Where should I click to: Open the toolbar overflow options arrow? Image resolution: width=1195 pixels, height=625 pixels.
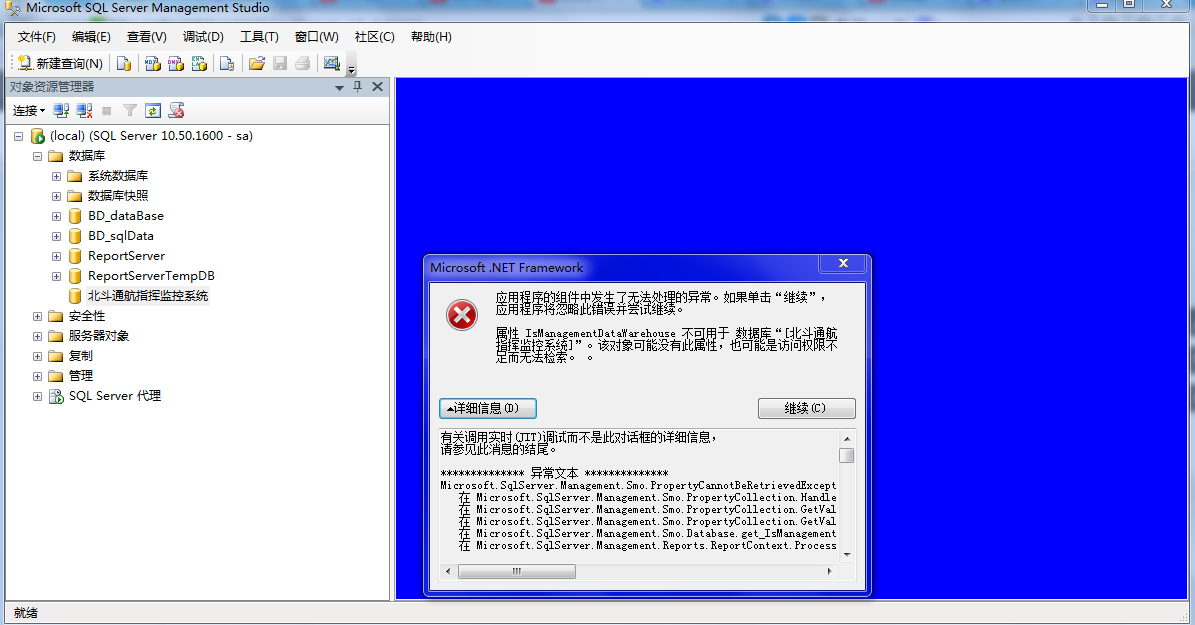point(351,69)
